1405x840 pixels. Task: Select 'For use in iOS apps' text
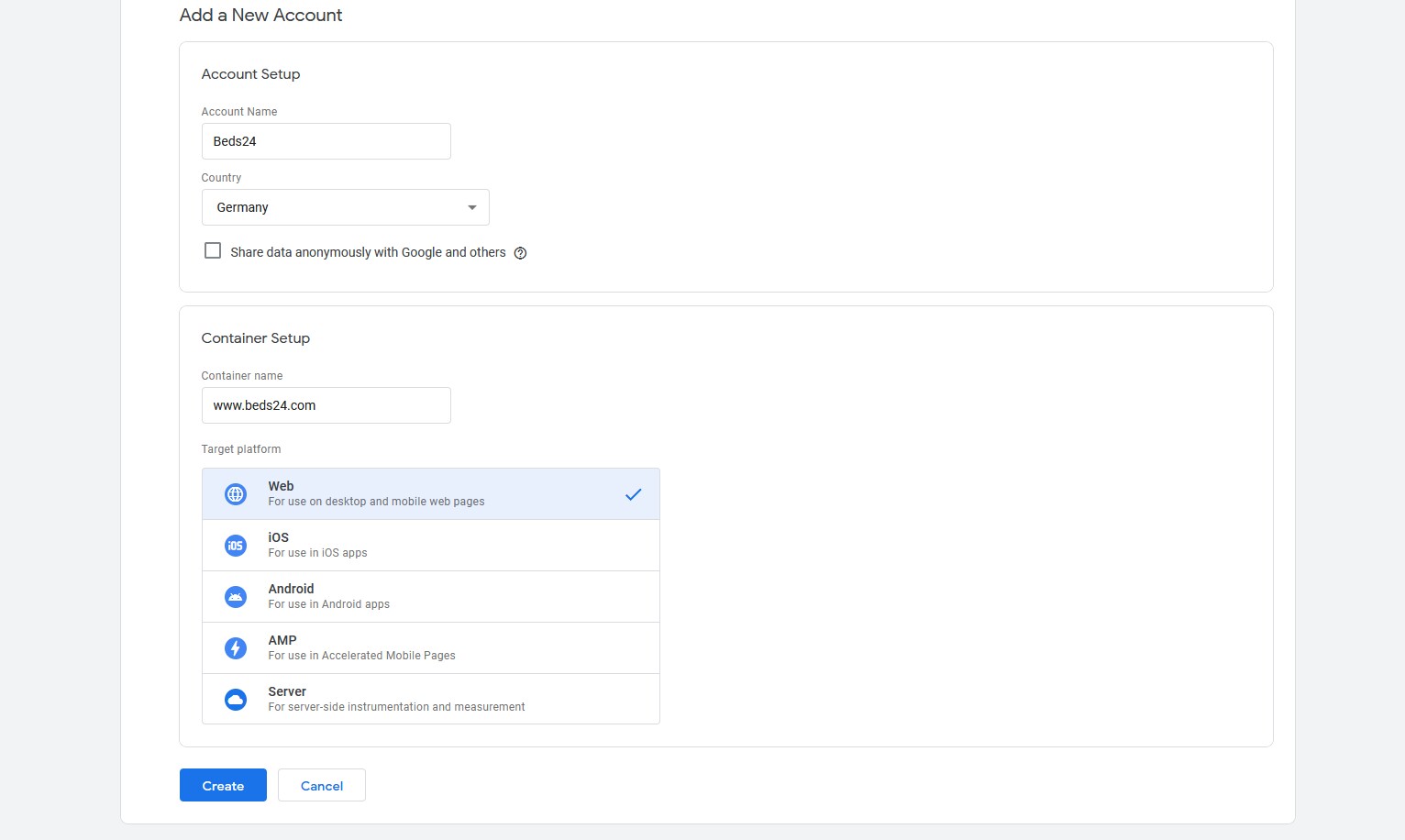pyautogui.click(x=317, y=553)
